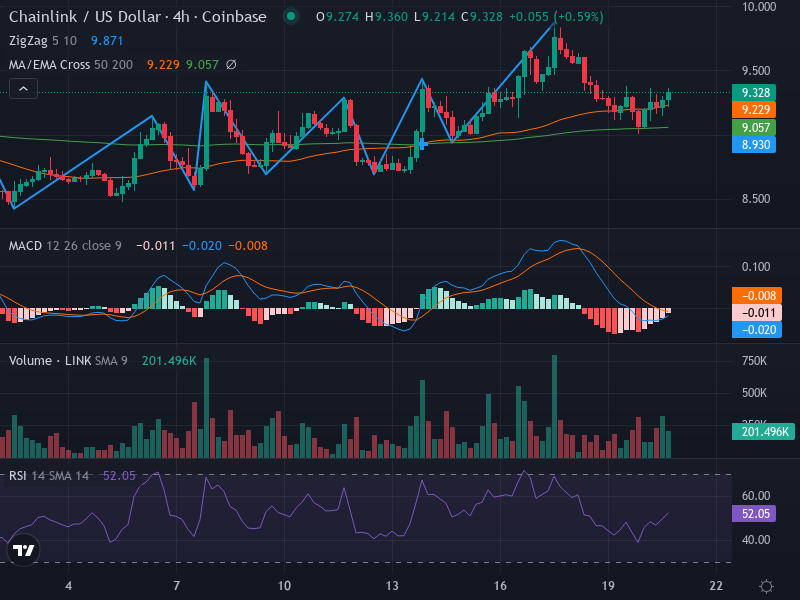Collapse the indicator legend with chevron button
The width and height of the screenshot is (800, 600).
tap(23, 89)
